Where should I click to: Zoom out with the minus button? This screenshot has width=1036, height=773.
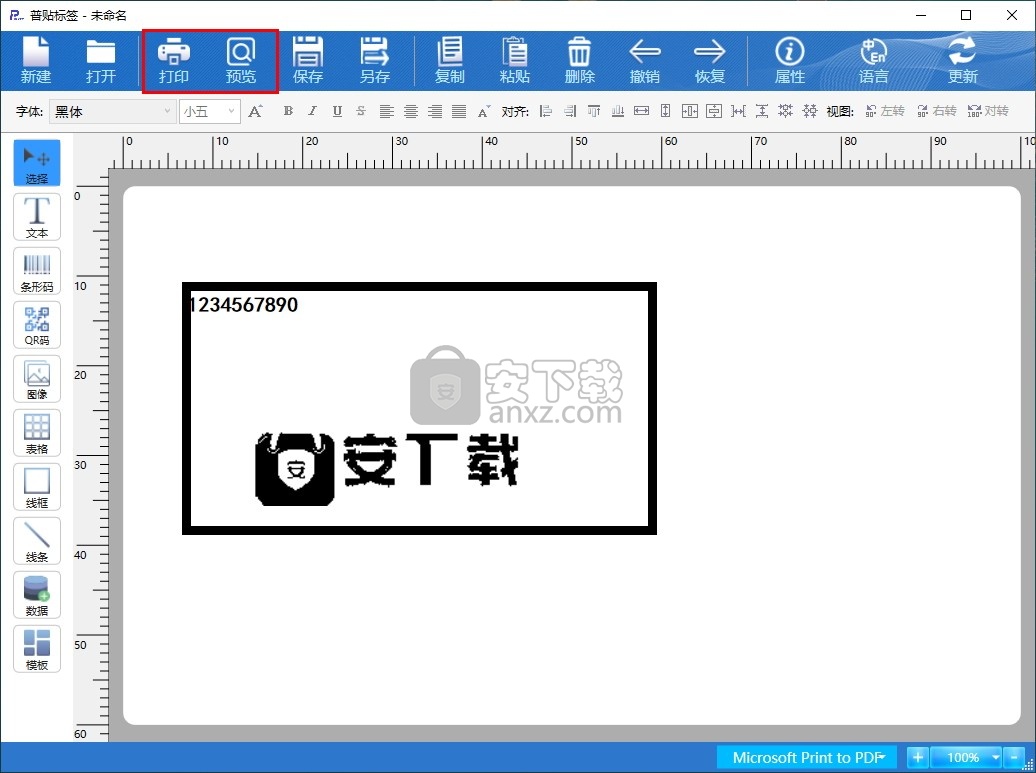tap(1014, 757)
